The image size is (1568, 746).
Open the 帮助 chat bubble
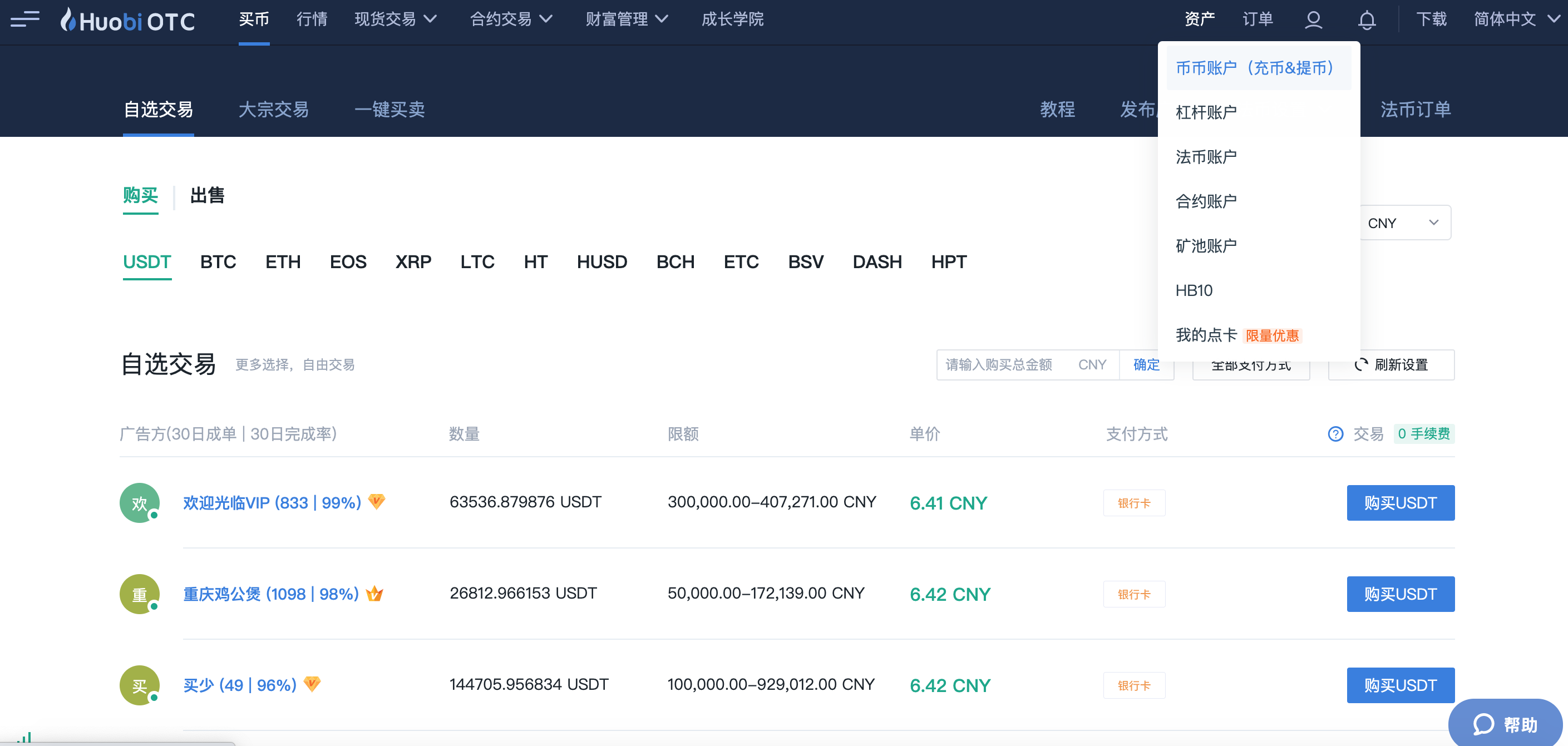click(x=1505, y=724)
